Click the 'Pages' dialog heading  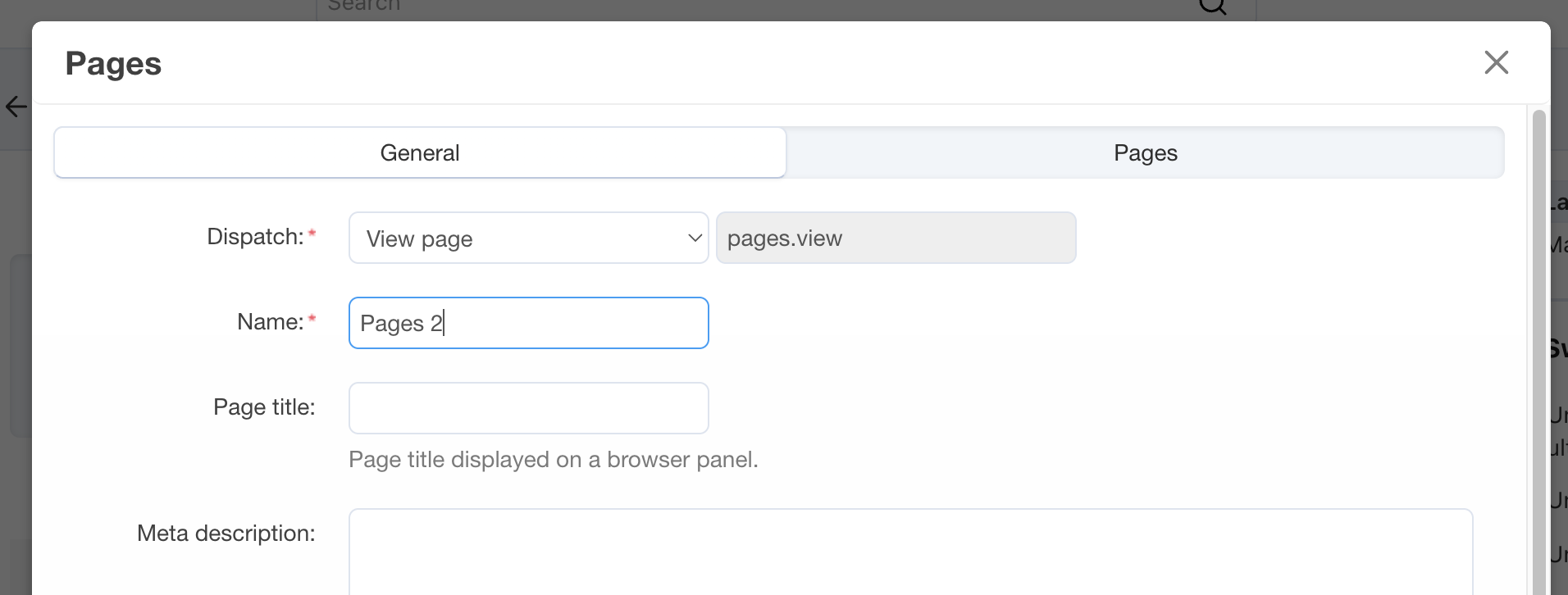(x=113, y=62)
